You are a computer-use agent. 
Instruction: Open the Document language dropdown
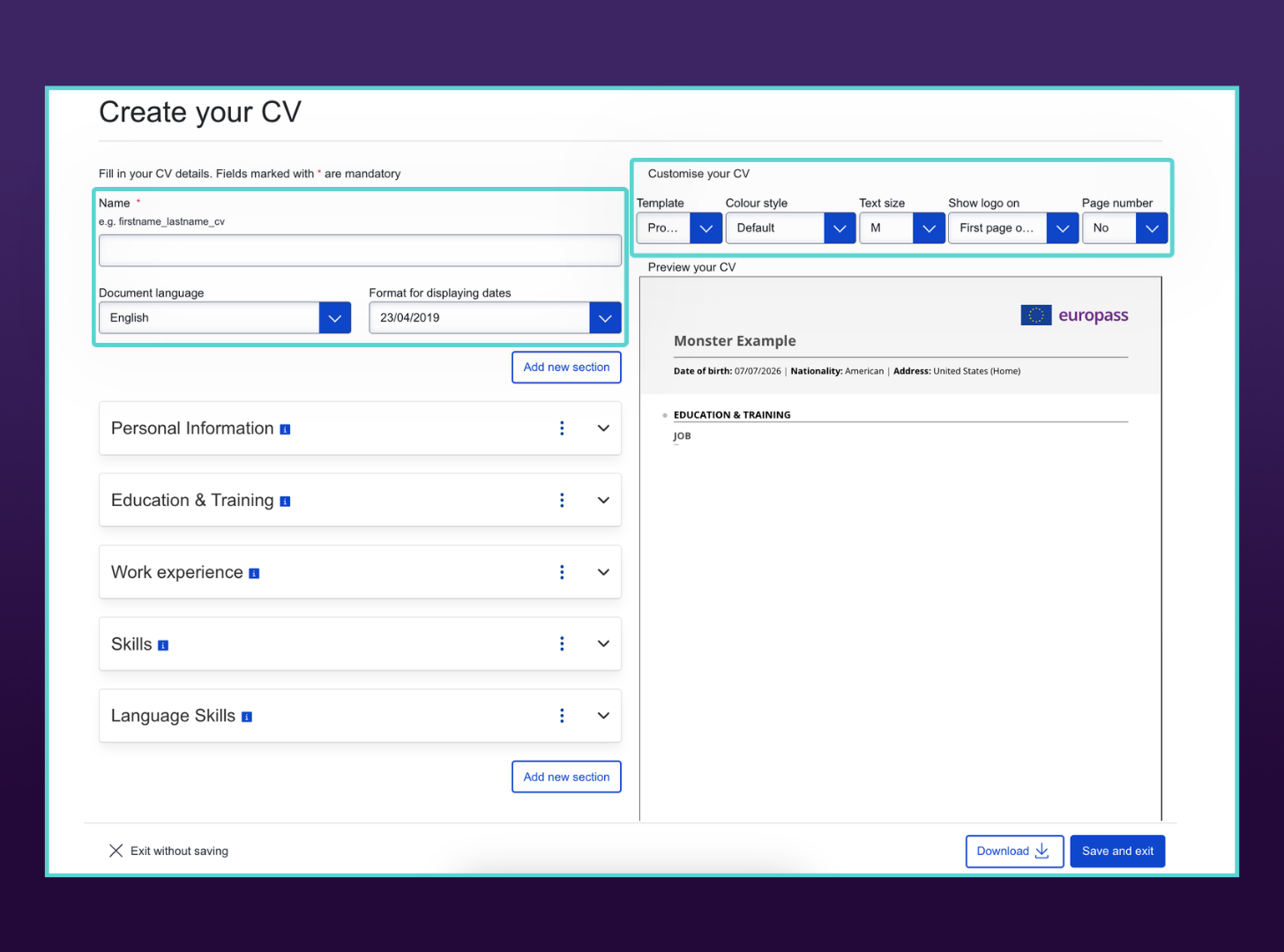[x=225, y=317]
